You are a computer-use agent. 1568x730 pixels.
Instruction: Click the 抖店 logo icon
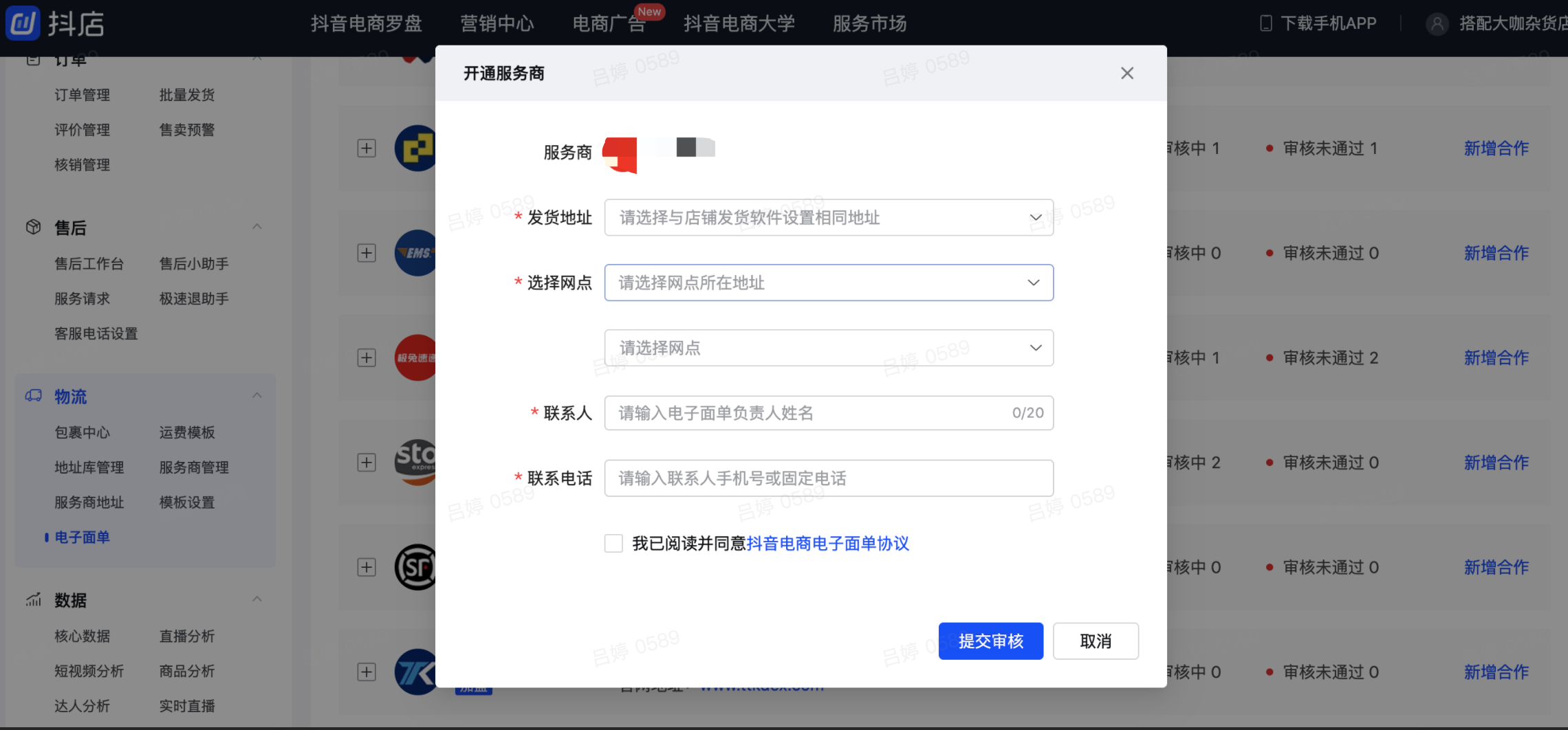(x=23, y=23)
